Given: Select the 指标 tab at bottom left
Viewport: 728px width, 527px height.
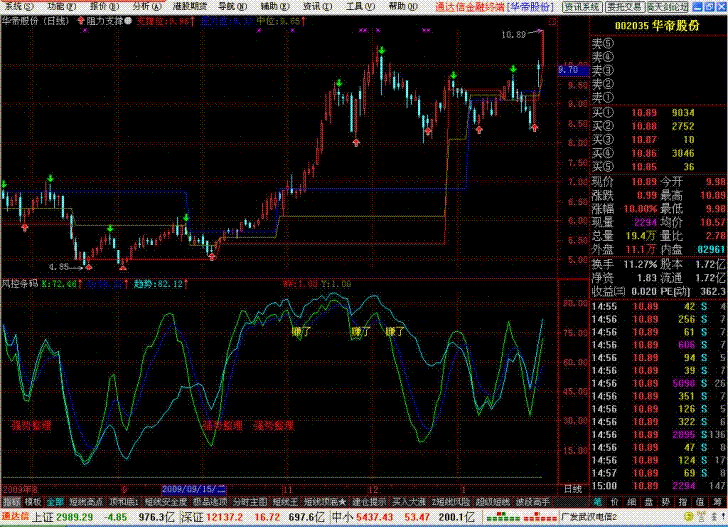Looking at the screenshot, I should 11,500.
